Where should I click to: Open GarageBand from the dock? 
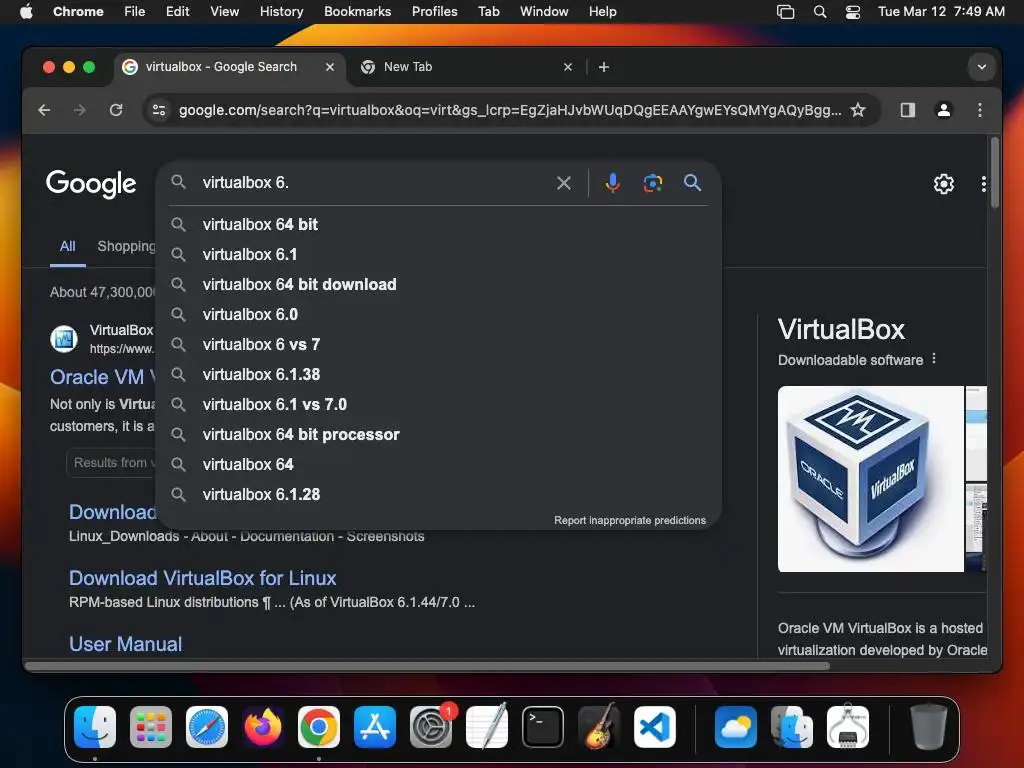pos(599,727)
